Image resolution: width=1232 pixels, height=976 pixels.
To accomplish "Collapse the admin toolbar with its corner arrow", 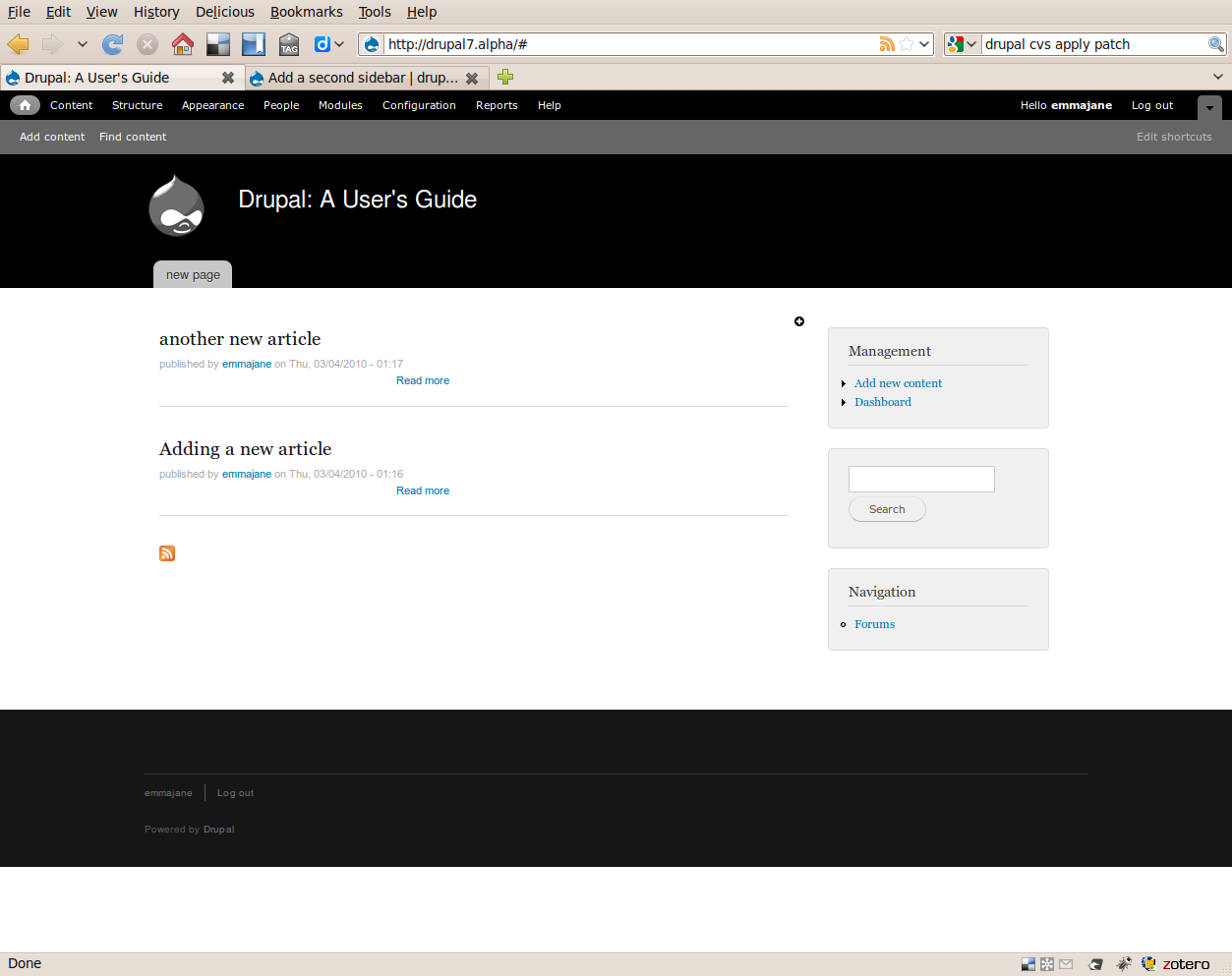I will point(1209,109).
